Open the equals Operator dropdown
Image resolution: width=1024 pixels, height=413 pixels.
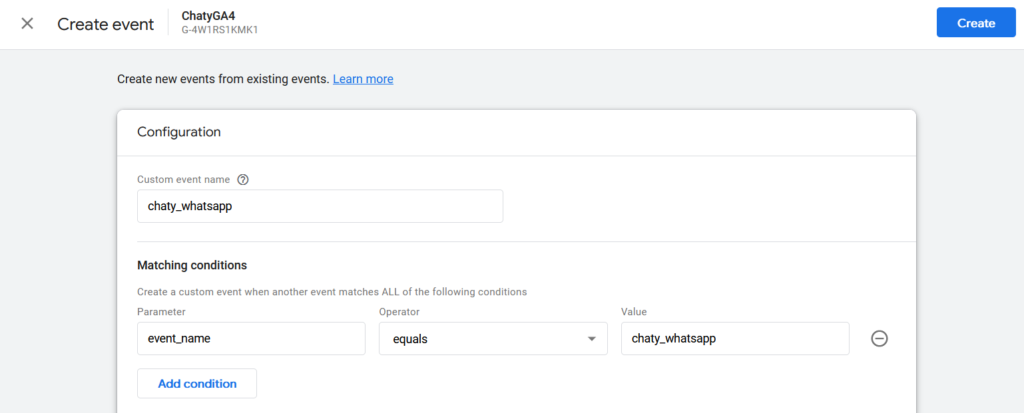coord(493,339)
